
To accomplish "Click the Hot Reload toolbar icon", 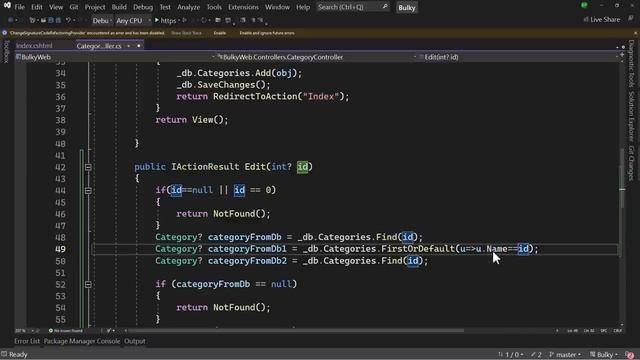I will (204, 20).
